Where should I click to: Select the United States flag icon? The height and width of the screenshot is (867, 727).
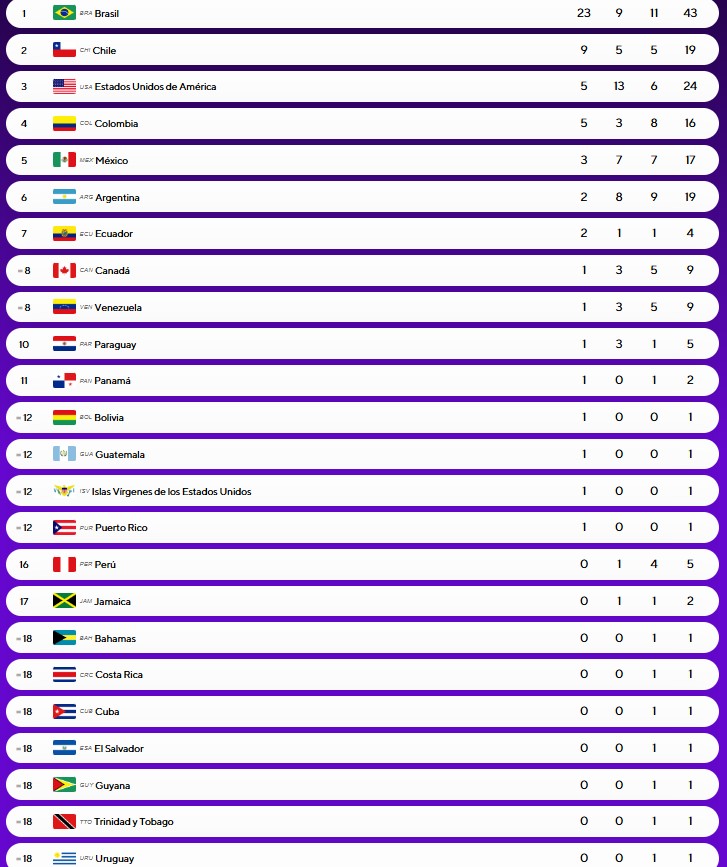coord(64,86)
